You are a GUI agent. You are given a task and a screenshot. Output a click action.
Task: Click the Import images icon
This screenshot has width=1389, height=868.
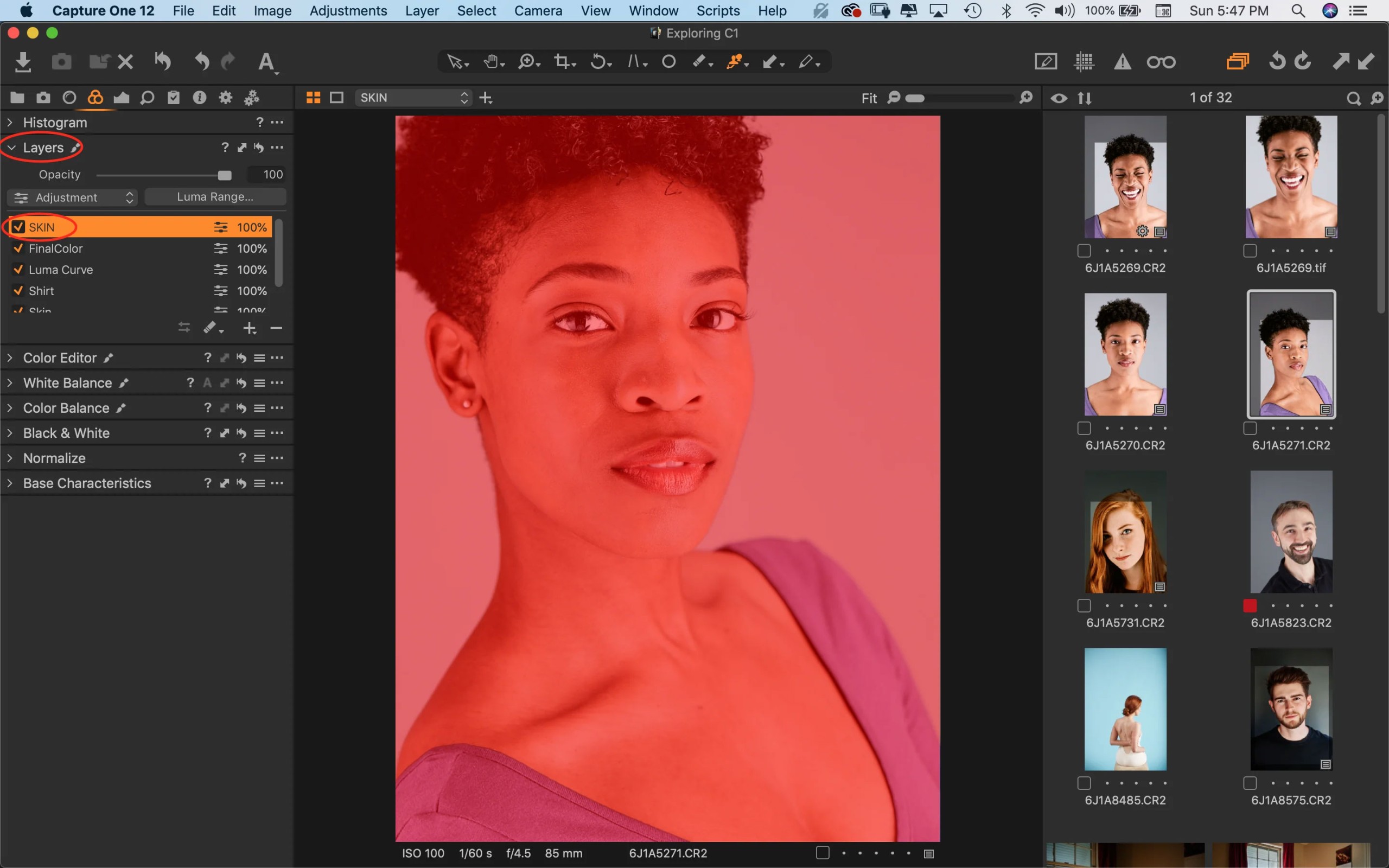point(23,61)
